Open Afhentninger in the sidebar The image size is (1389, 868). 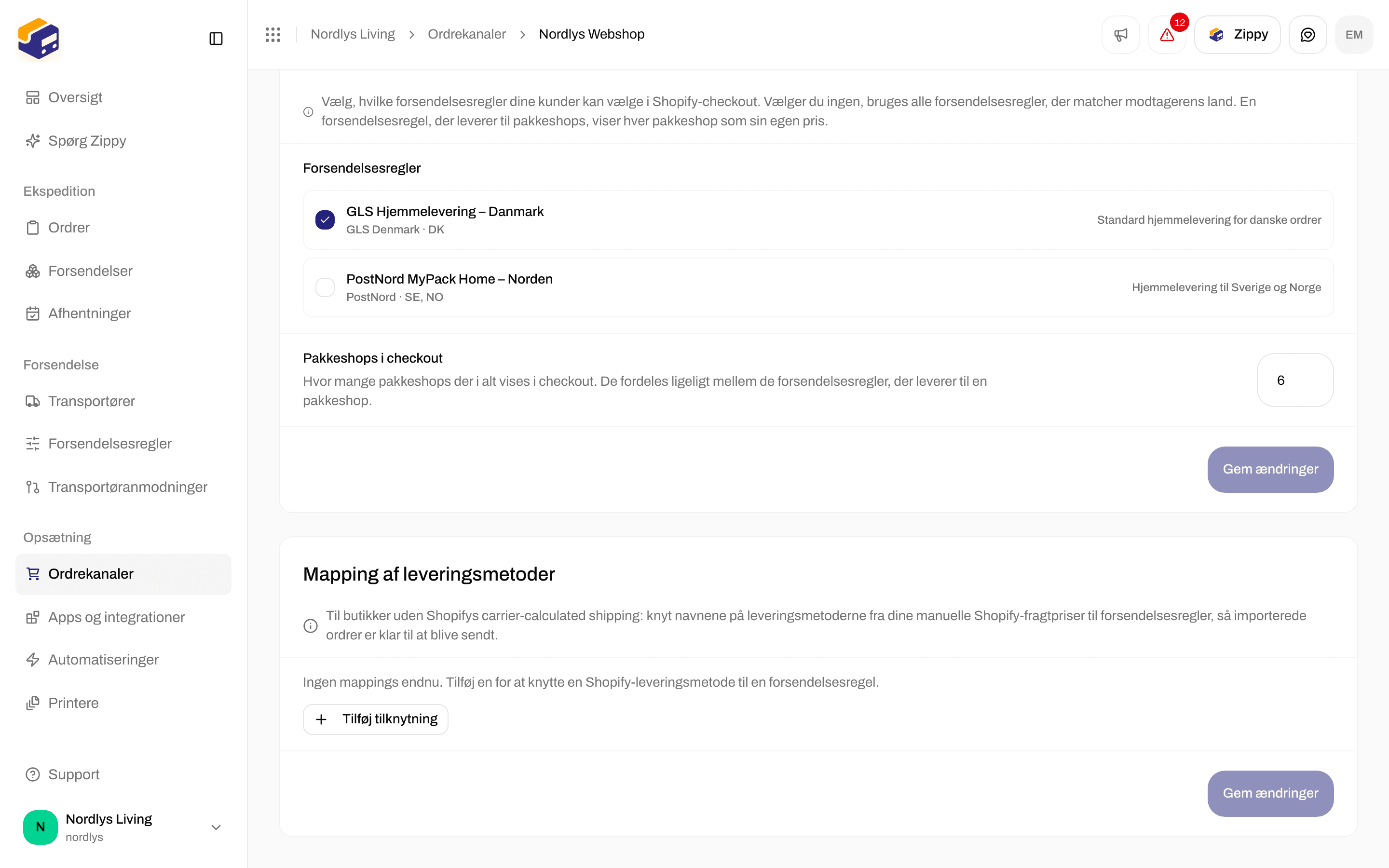[x=123, y=313]
